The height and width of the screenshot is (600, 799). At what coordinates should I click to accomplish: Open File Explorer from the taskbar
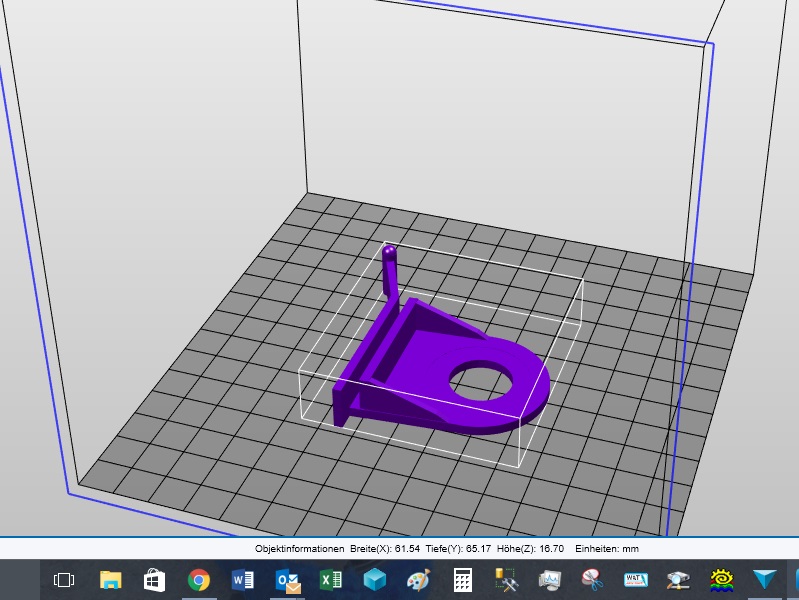(110, 580)
